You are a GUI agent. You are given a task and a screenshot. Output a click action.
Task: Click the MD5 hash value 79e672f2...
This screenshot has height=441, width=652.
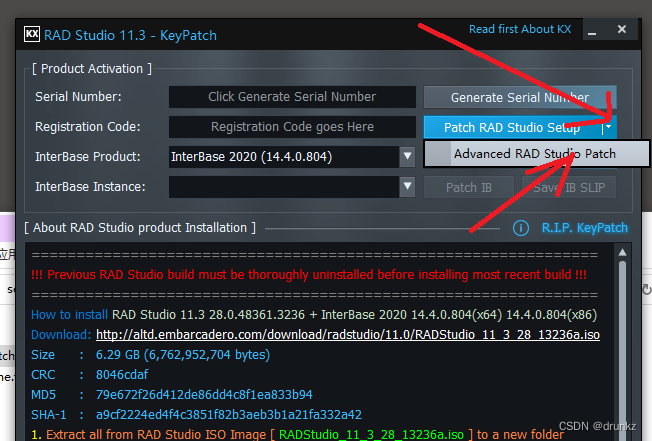click(204, 394)
